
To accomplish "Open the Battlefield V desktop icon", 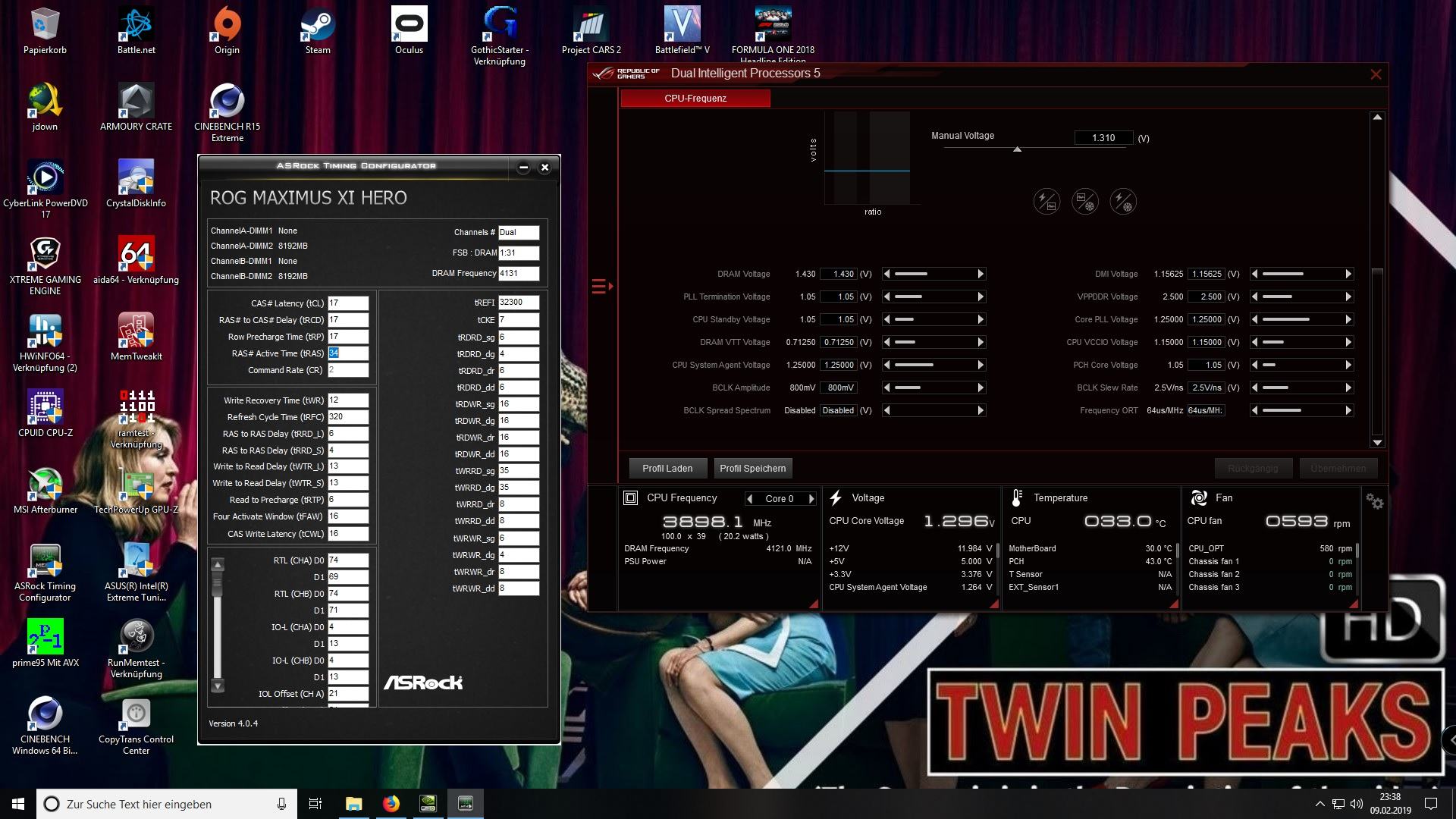I will tap(682, 32).
